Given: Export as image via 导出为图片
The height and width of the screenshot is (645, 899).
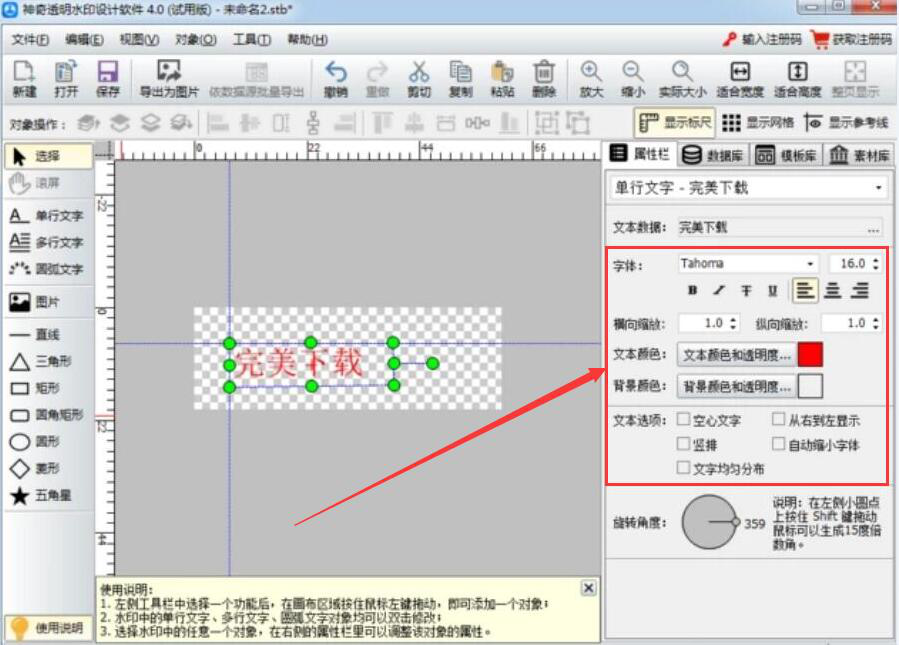Looking at the screenshot, I should [x=169, y=79].
